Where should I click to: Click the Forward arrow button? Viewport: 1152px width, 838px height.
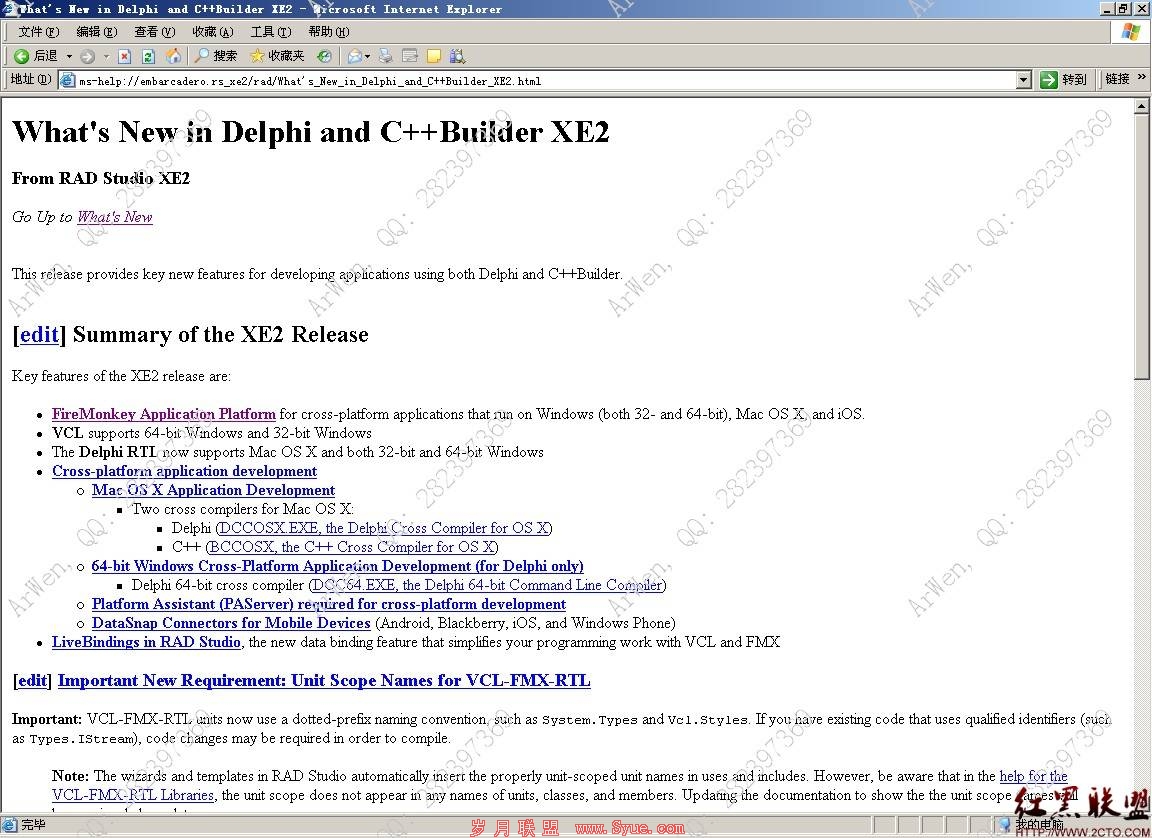(x=87, y=56)
